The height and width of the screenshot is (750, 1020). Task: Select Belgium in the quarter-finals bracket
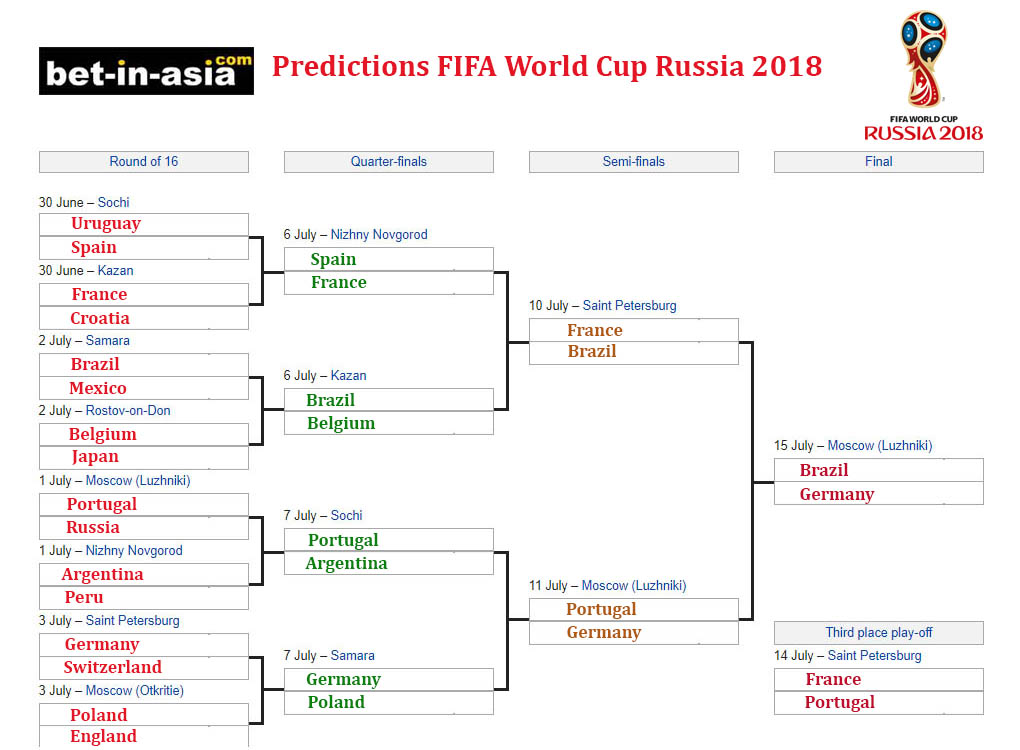point(341,423)
